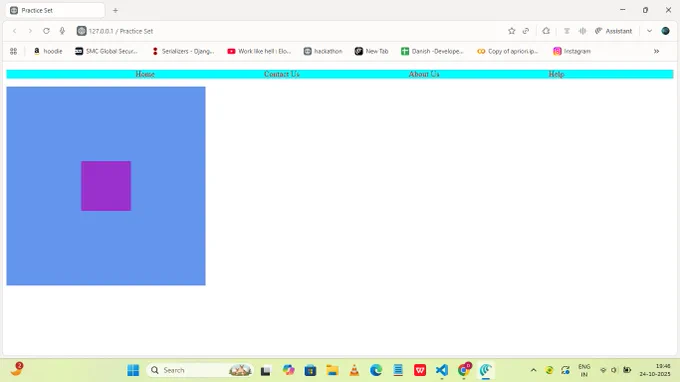Image resolution: width=680 pixels, height=382 pixels.
Task: Open the clock and date panel
Action: pos(654,370)
